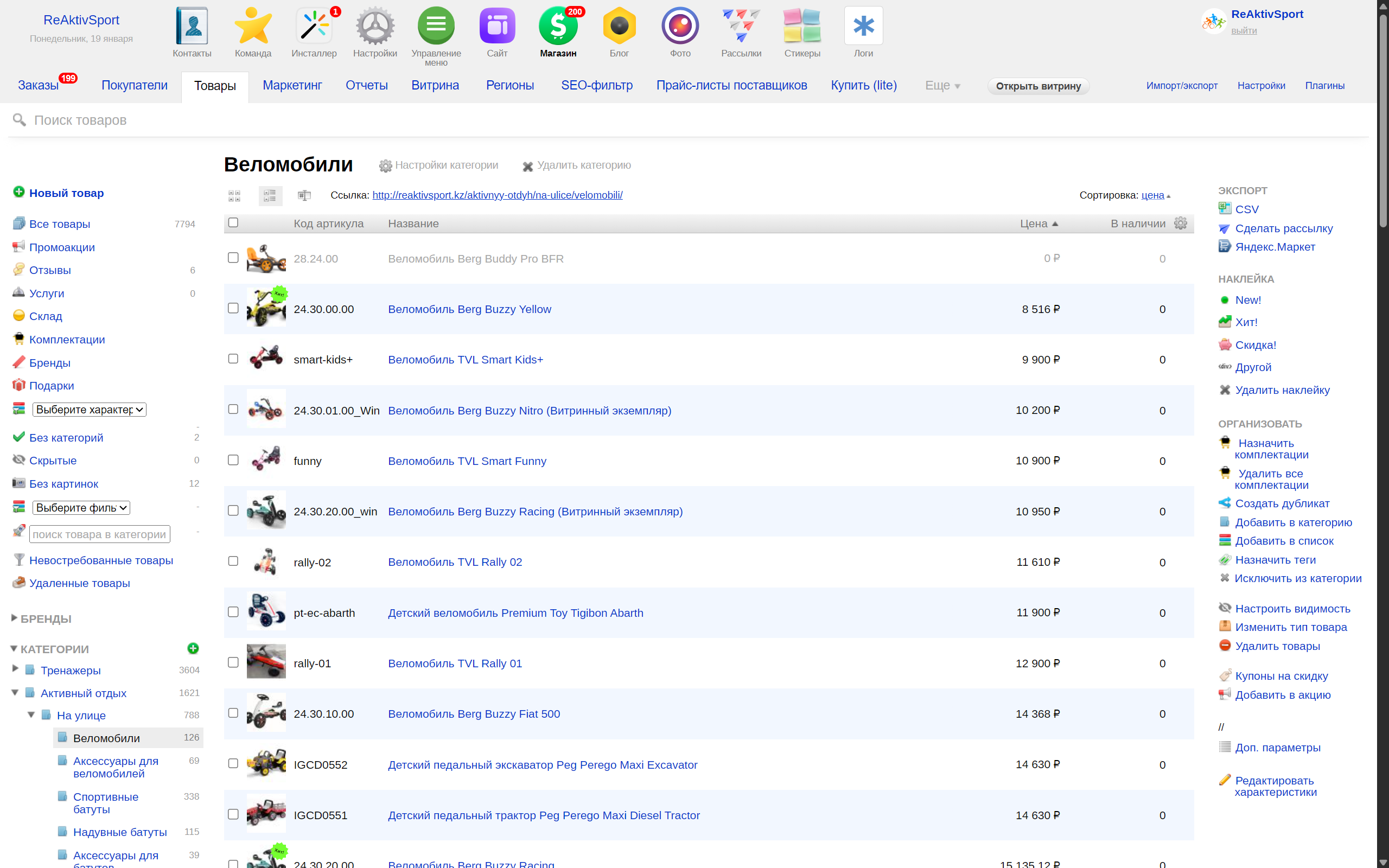Open the Фото app icon
Screen dimensions: 1389x868
click(x=679, y=27)
